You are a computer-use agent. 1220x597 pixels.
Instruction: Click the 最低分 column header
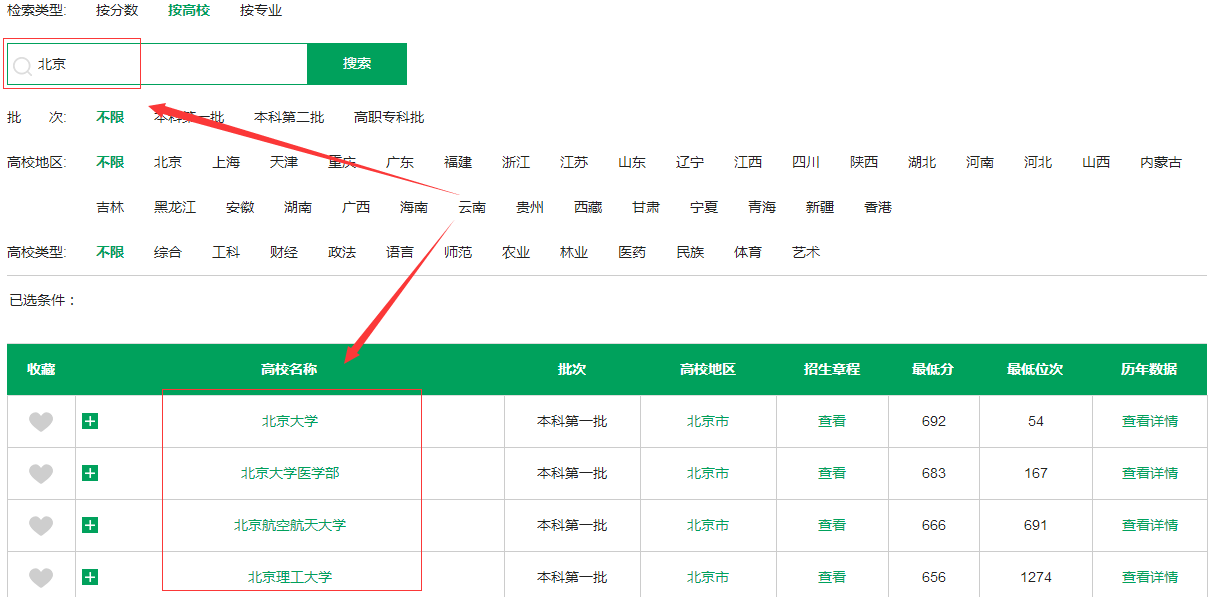[933, 369]
